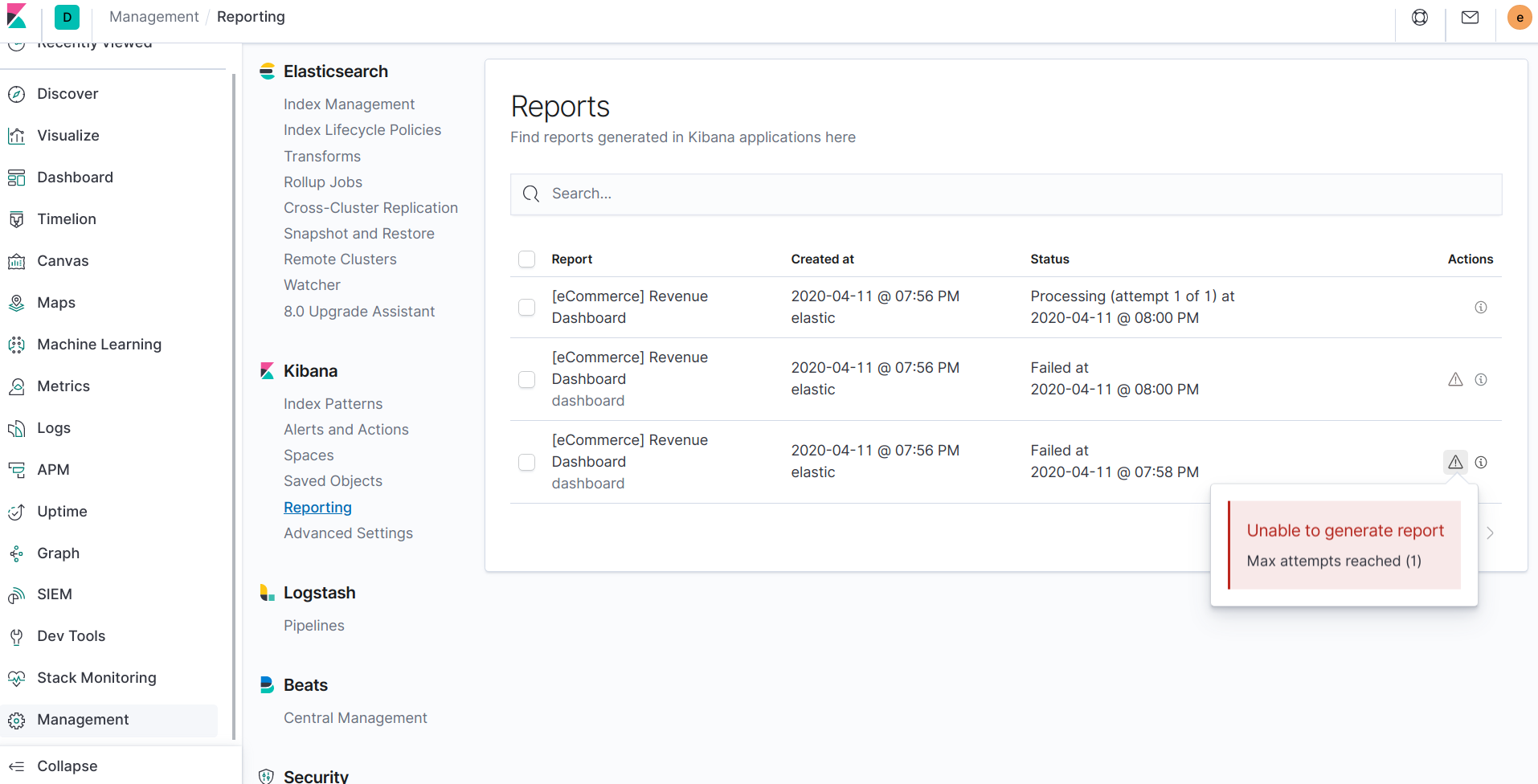Screen dimensions: 1538x784
Task: Open the dashboard link under the failed report
Action: (588, 400)
